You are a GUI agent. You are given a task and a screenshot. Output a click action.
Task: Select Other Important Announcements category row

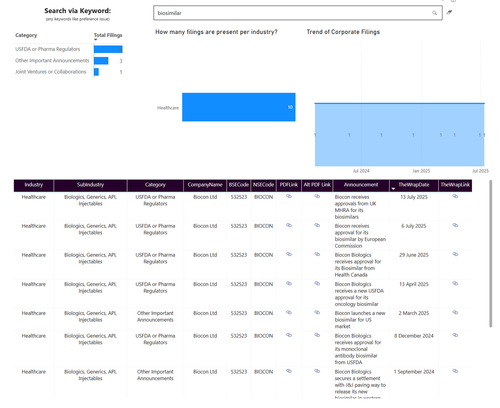[x=52, y=61]
